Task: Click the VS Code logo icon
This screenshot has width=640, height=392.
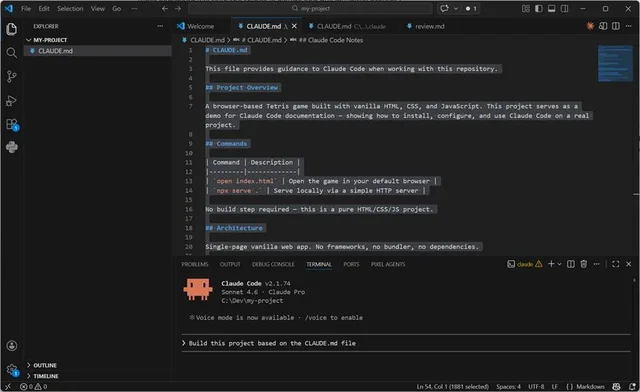Action: tap(9, 8)
